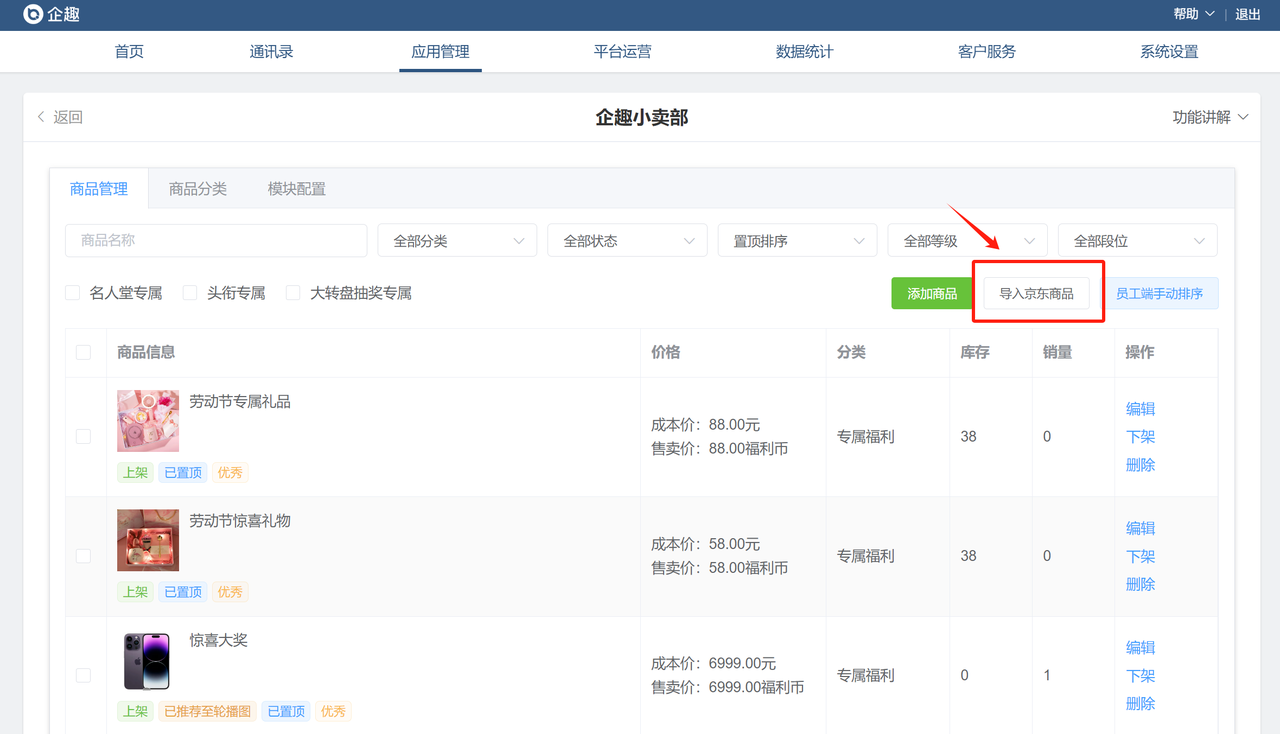Screen dimensions: 1280x734
Task: Click the back arrow 返回
Action: pos(59,117)
